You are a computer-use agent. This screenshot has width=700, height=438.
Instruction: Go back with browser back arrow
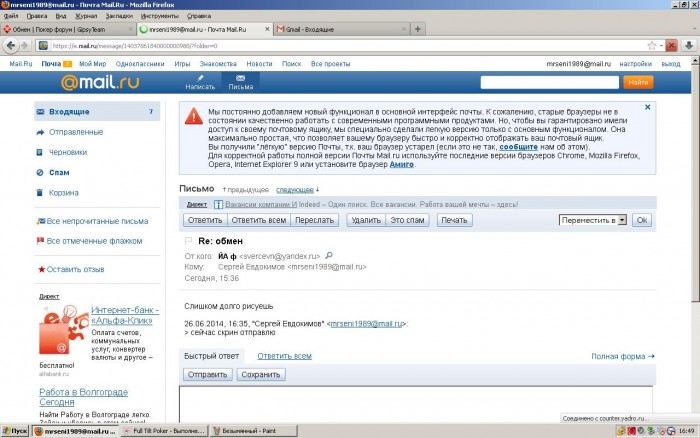[11, 46]
